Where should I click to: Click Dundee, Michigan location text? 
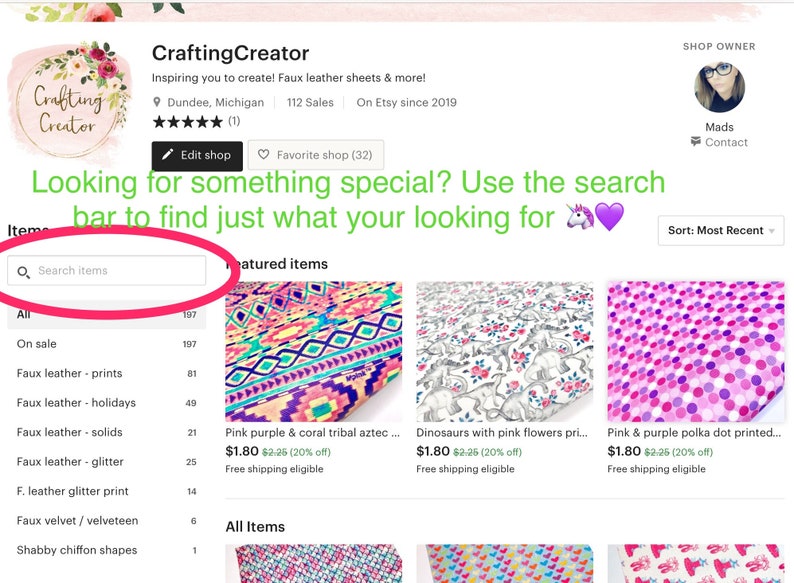216,102
